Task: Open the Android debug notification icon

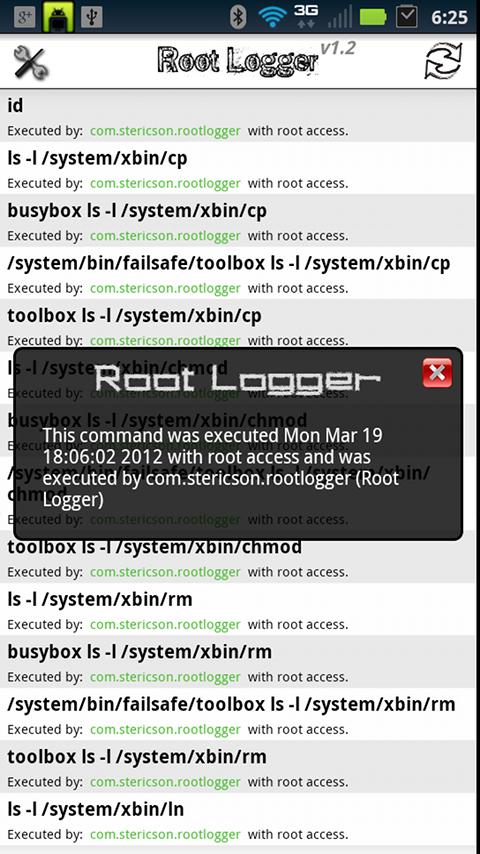Action: 58,17
